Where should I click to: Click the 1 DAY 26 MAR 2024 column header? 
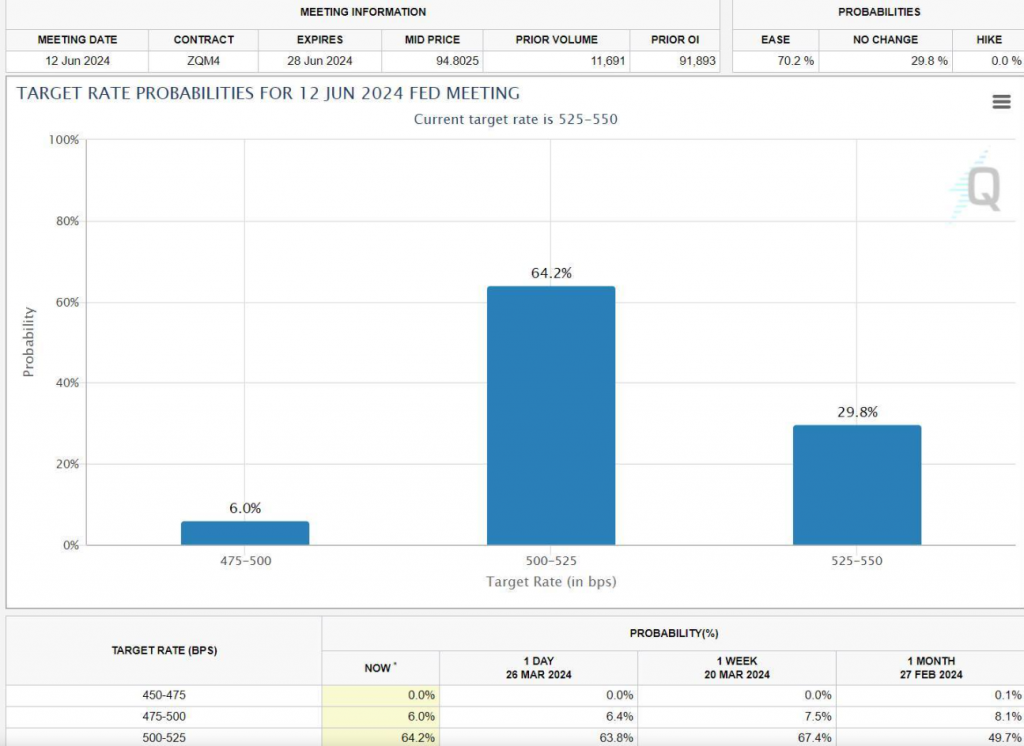538,667
